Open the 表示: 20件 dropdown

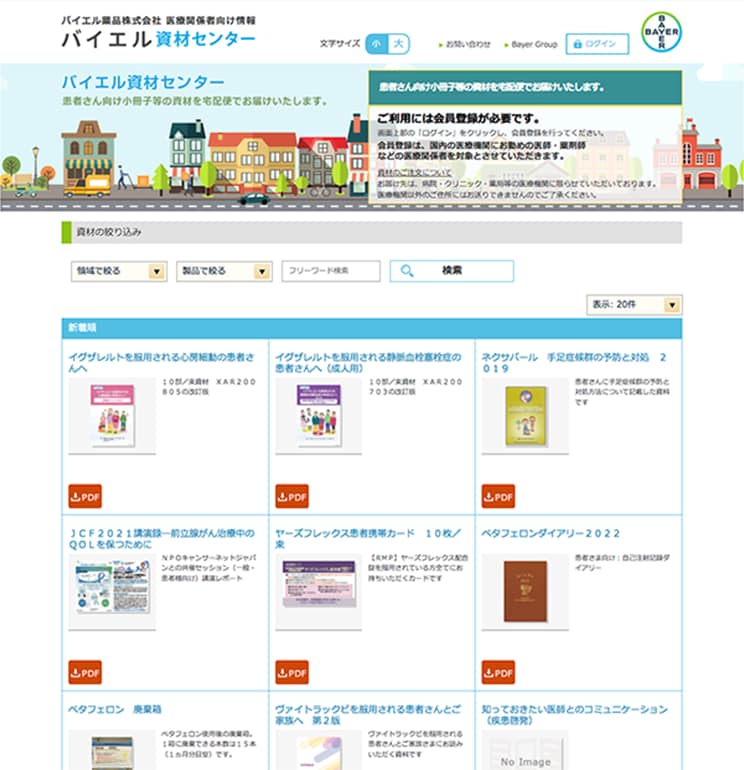tap(634, 305)
